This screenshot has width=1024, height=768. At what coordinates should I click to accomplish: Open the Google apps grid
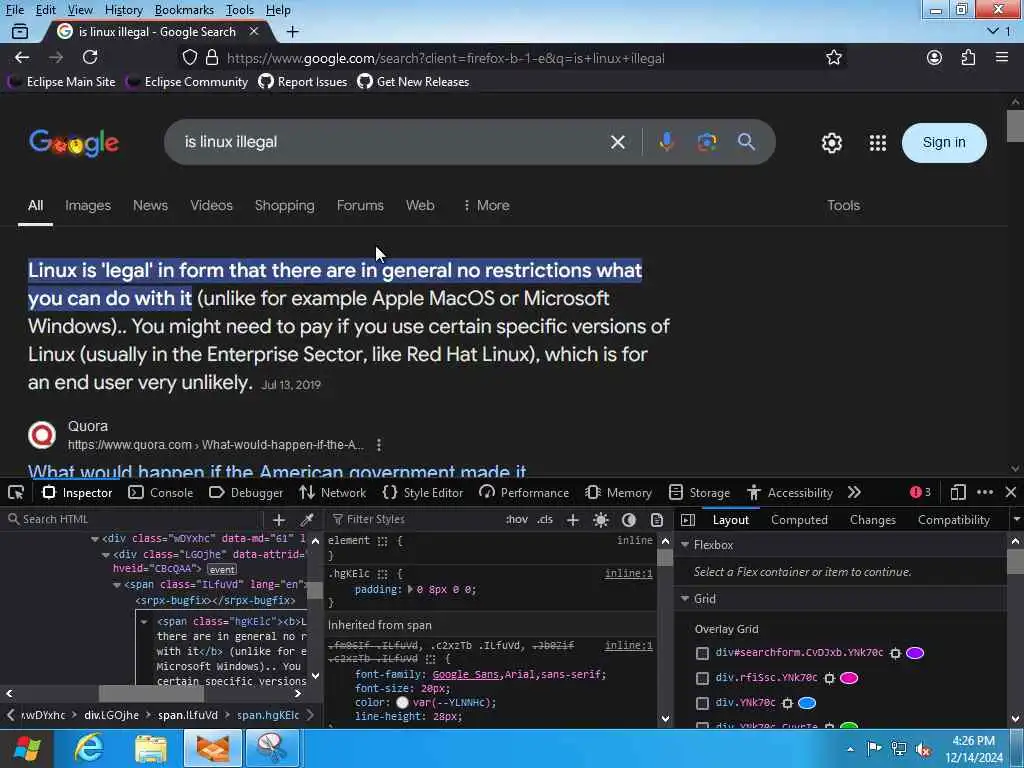878,143
